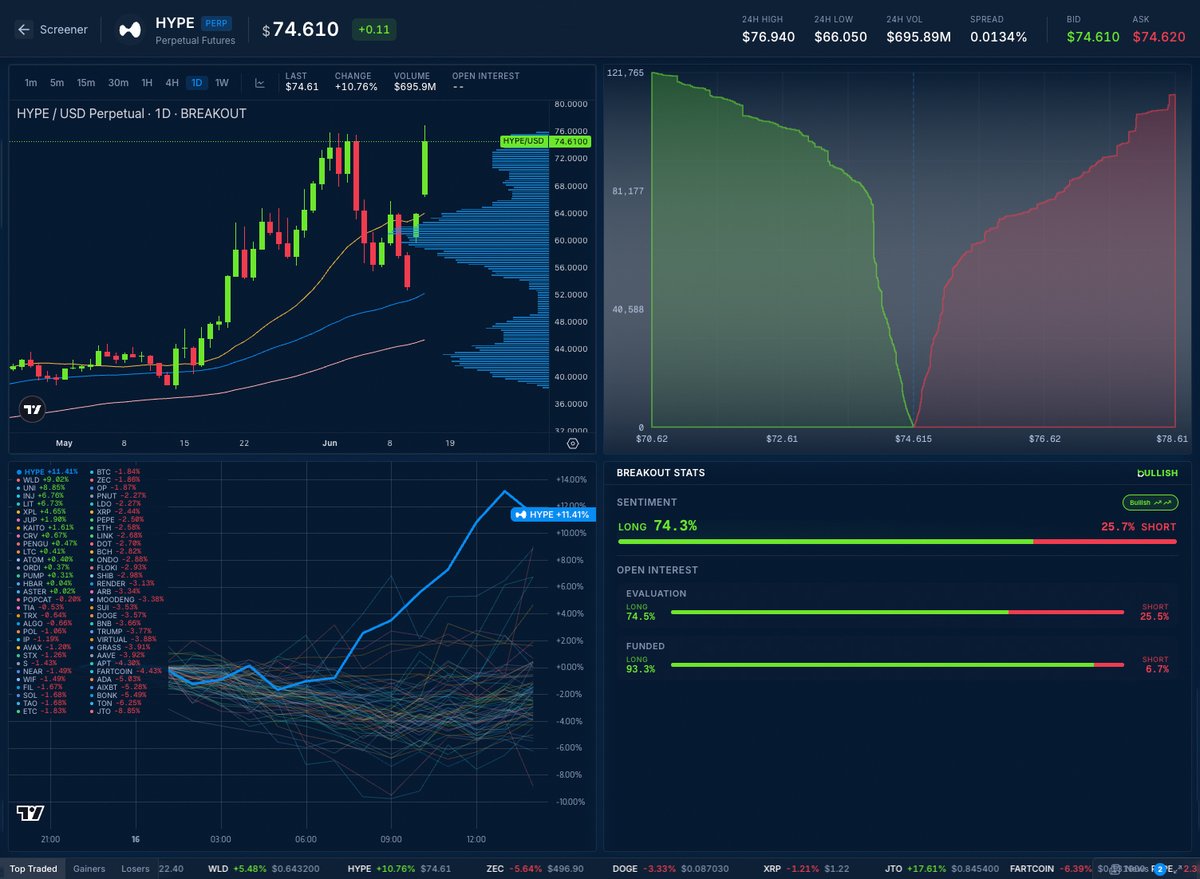
Task: Switch to the Gainers tab
Action: pos(90,869)
